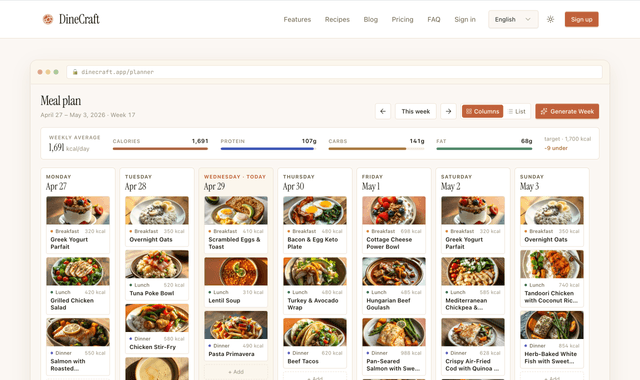Click 'Meal plan' heading
Viewport: 640px width, 380px height.
coord(61,101)
